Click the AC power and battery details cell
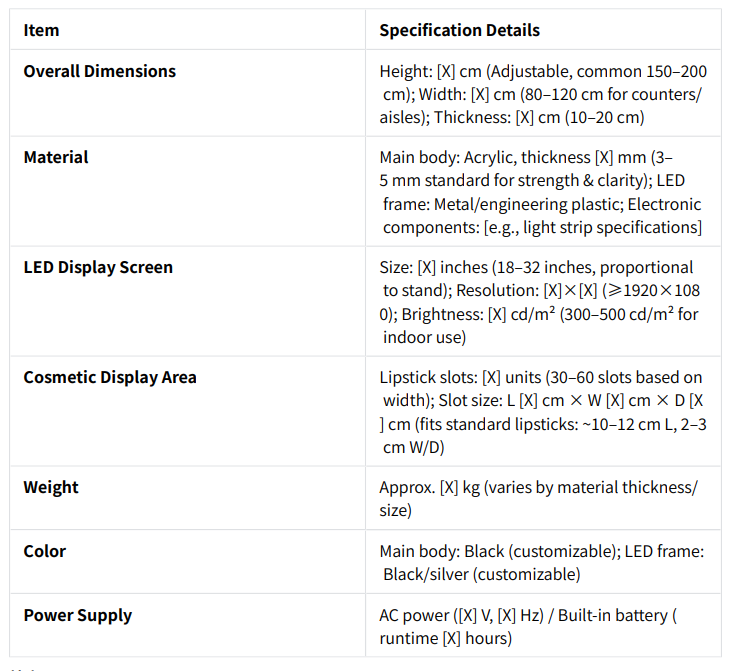Screen dimensions: 734x671 543,626
